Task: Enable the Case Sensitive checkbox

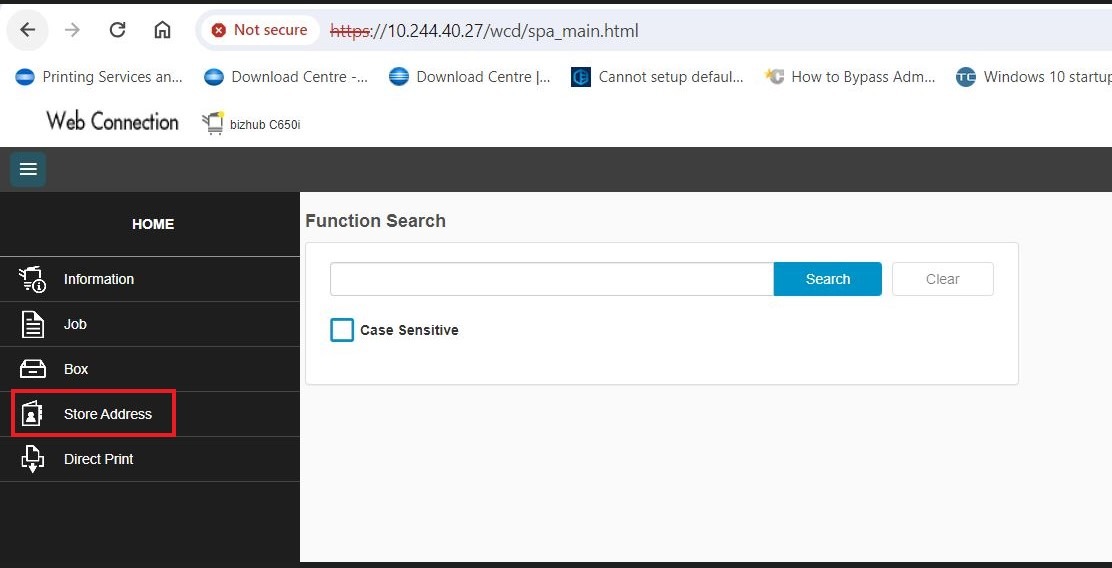Action: click(x=342, y=330)
